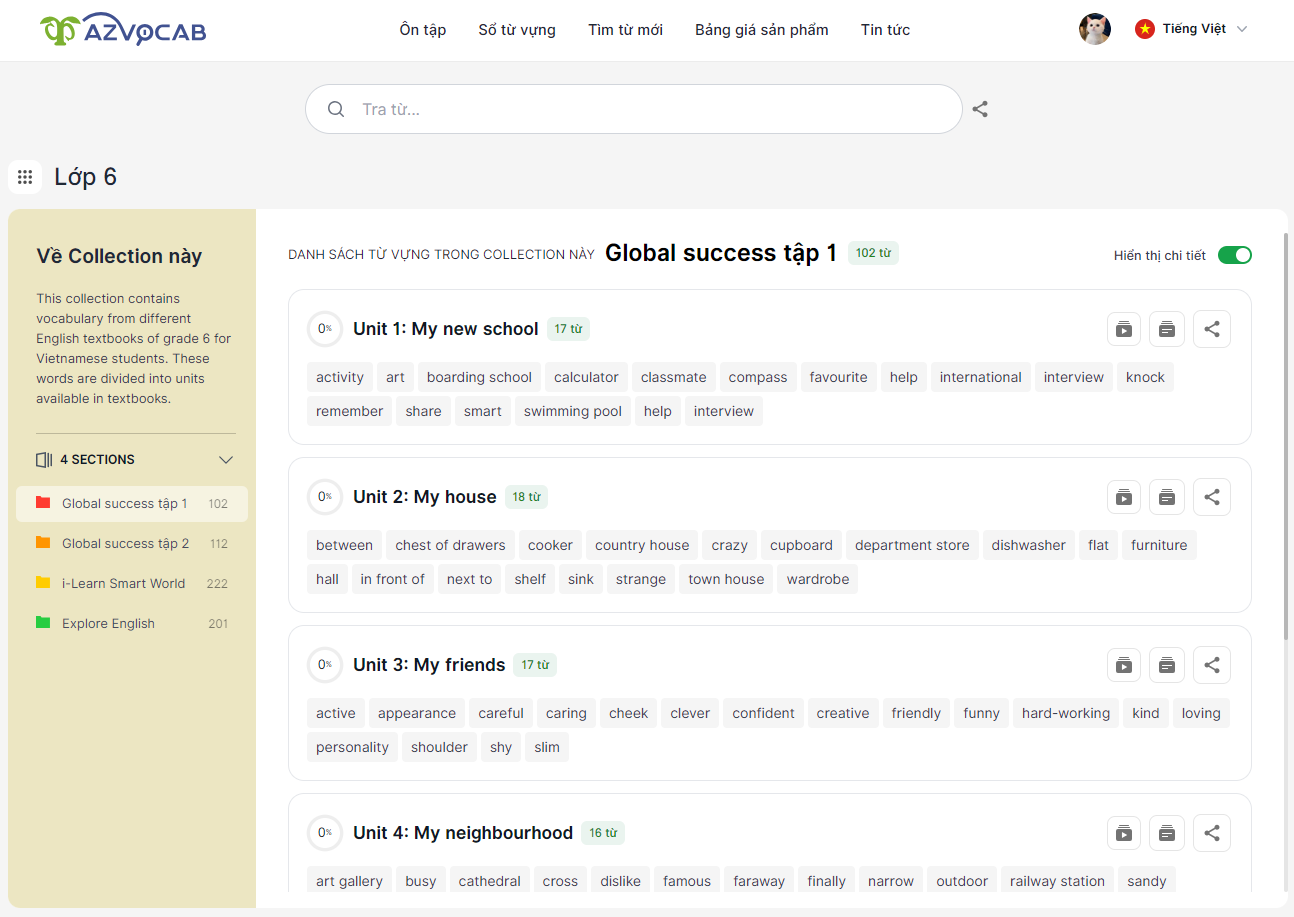Click the word chip 'art gallery'
The height and width of the screenshot is (917, 1294).
click(x=349, y=881)
